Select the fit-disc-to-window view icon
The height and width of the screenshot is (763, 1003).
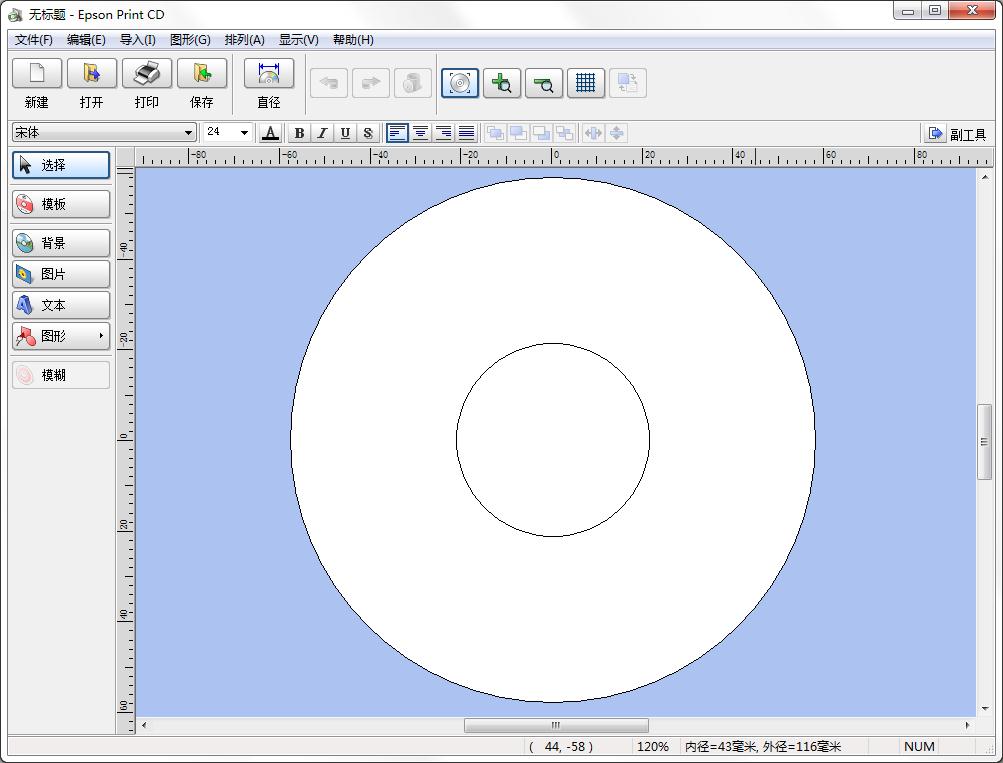[460, 83]
